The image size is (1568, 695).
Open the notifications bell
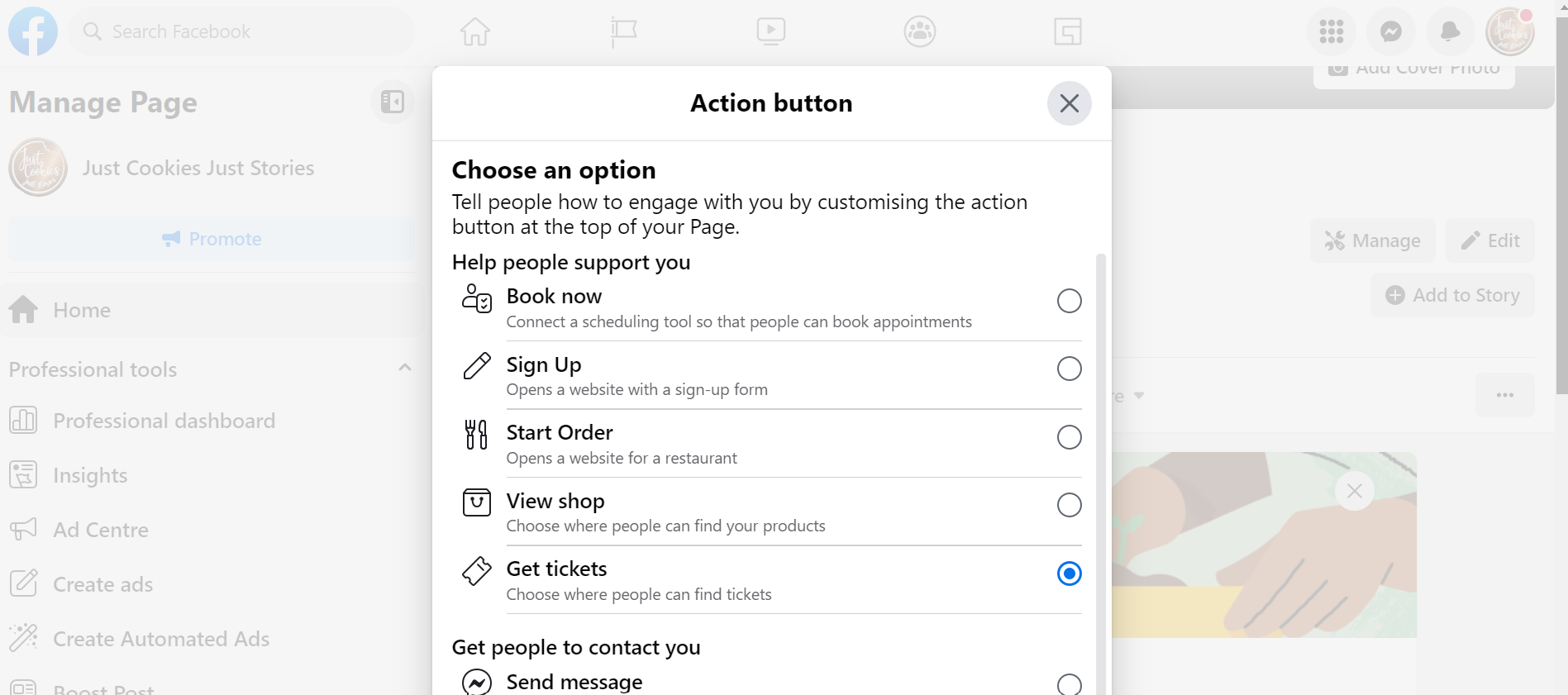1450,31
